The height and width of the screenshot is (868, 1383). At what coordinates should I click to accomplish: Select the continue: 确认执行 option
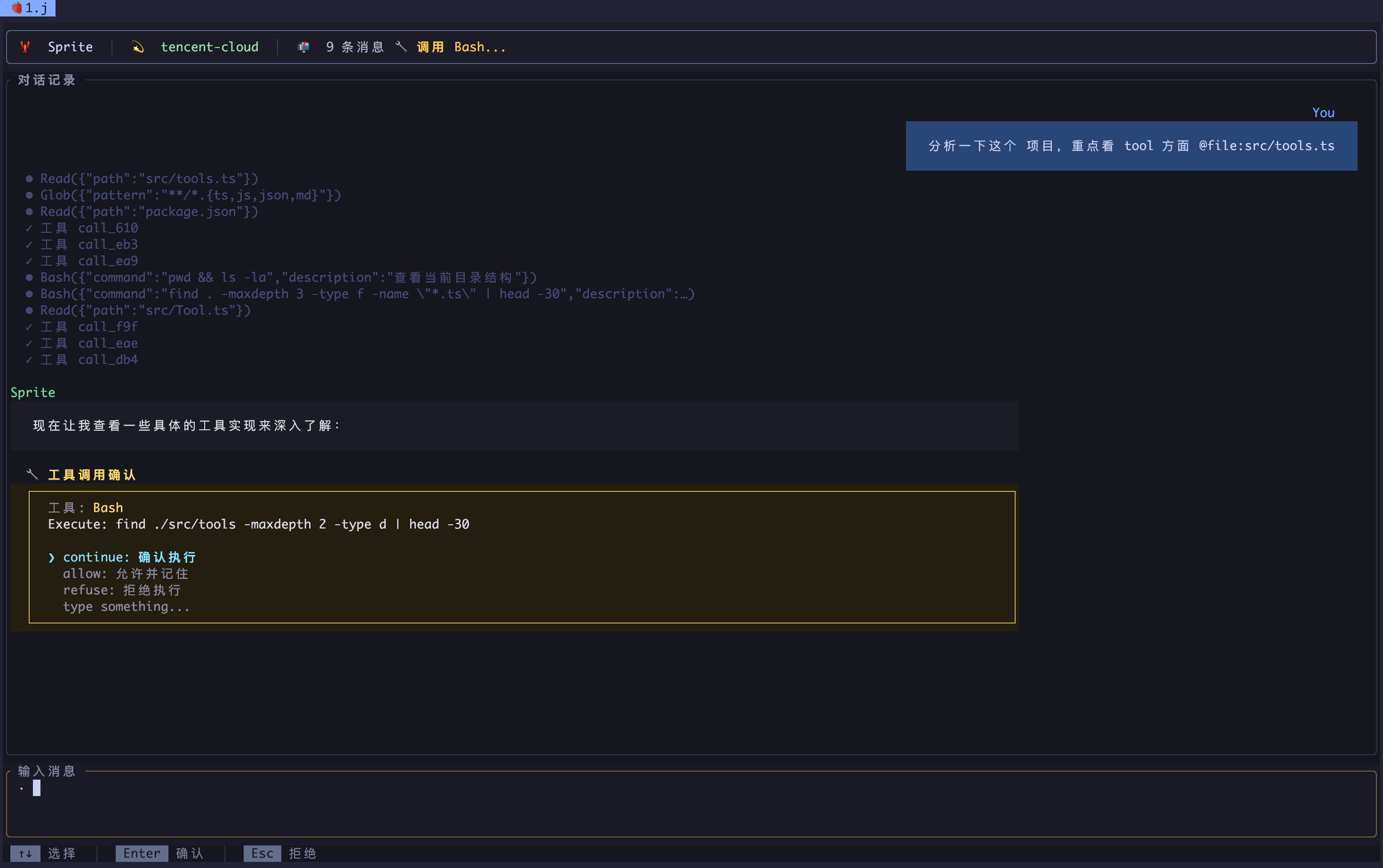coord(128,557)
